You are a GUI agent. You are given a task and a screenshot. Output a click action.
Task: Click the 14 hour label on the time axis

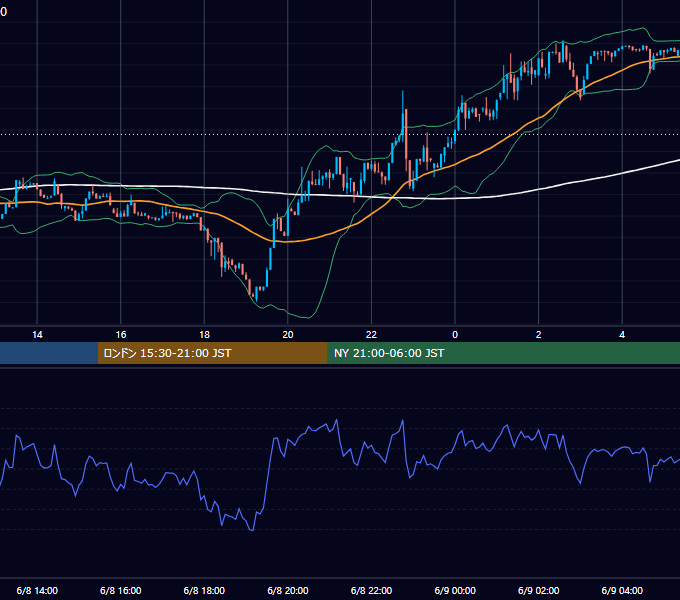[37, 334]
